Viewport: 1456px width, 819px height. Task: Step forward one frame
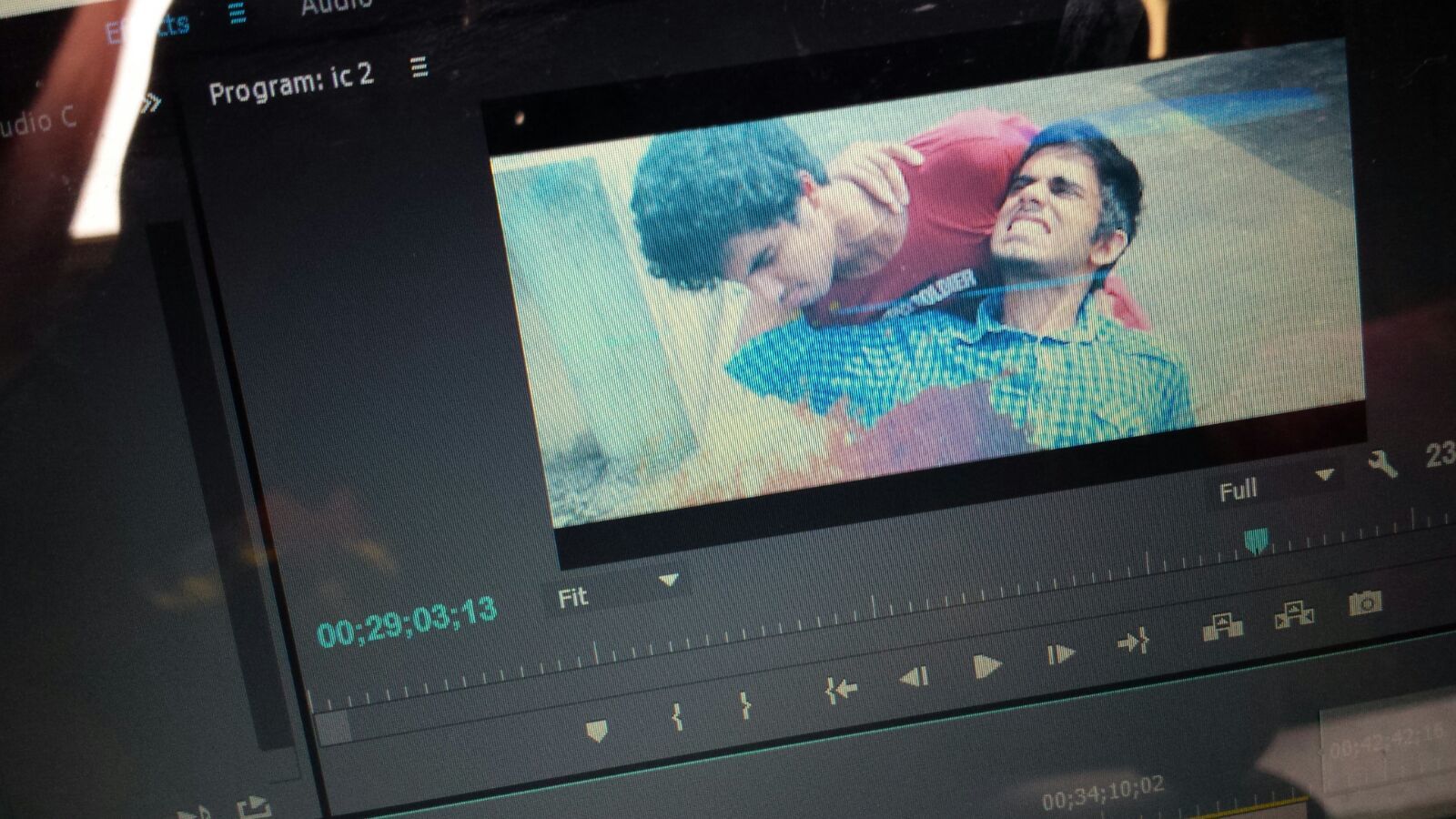(1060, 654)
